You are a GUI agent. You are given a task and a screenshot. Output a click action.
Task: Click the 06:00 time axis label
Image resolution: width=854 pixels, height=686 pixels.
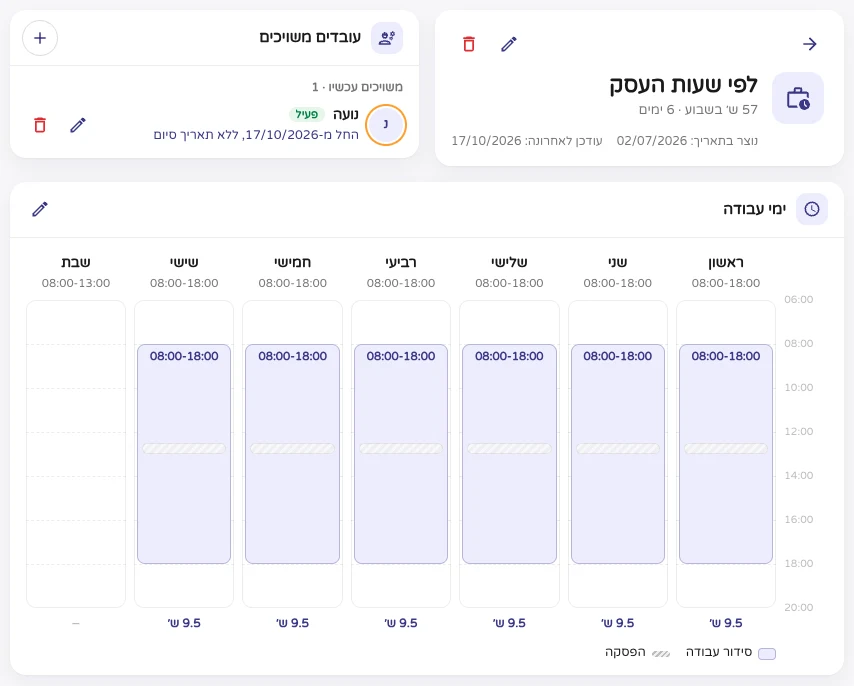point(798,299)
